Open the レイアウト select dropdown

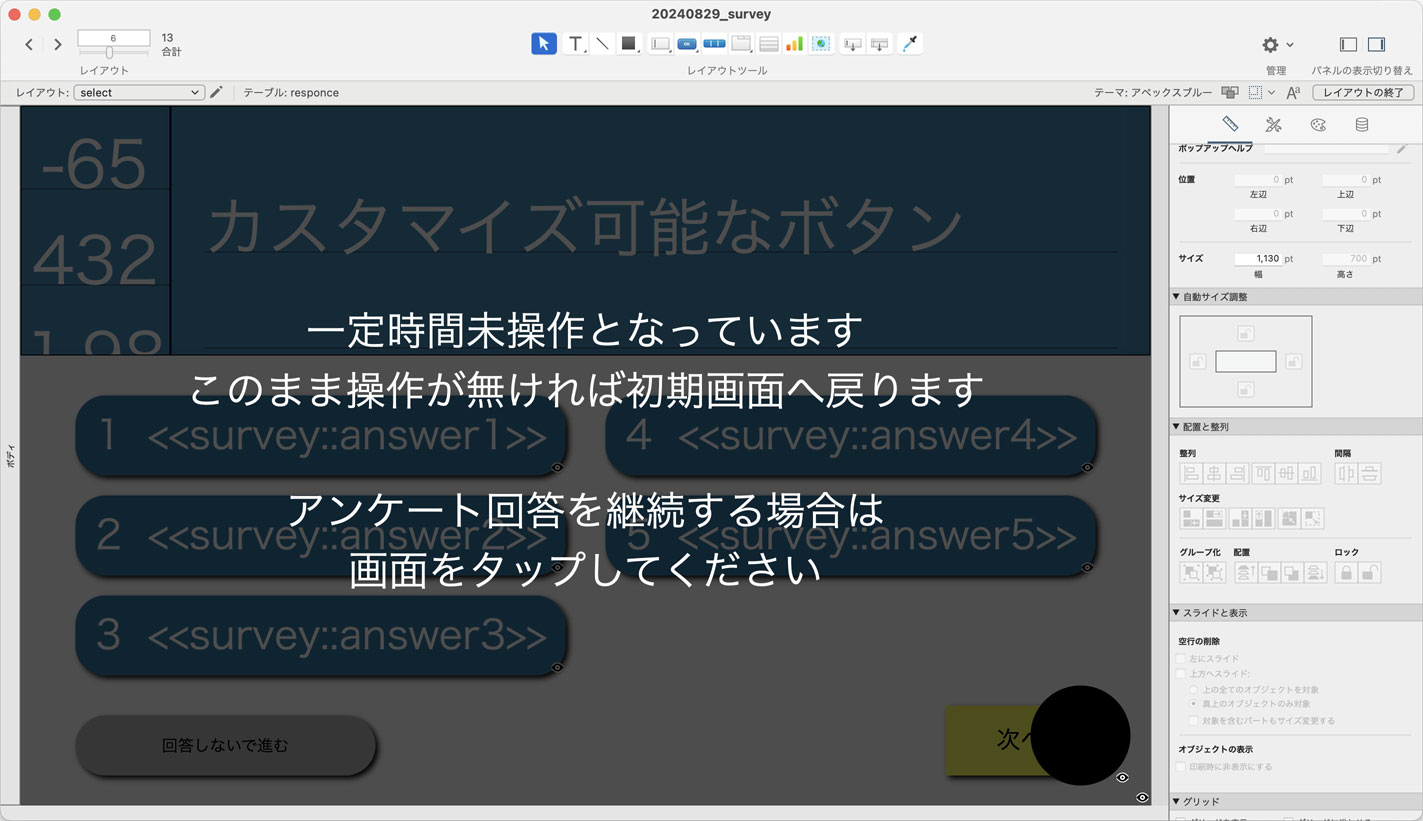click(x=139, y=92)
